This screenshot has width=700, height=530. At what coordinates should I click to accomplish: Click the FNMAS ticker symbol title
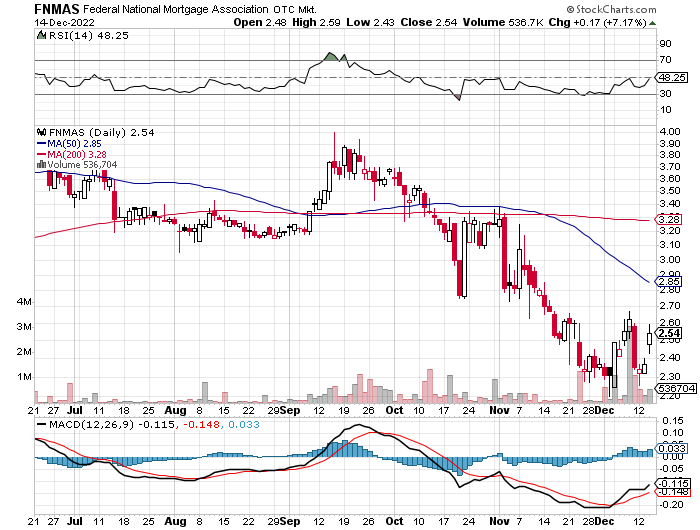[57, 8]
